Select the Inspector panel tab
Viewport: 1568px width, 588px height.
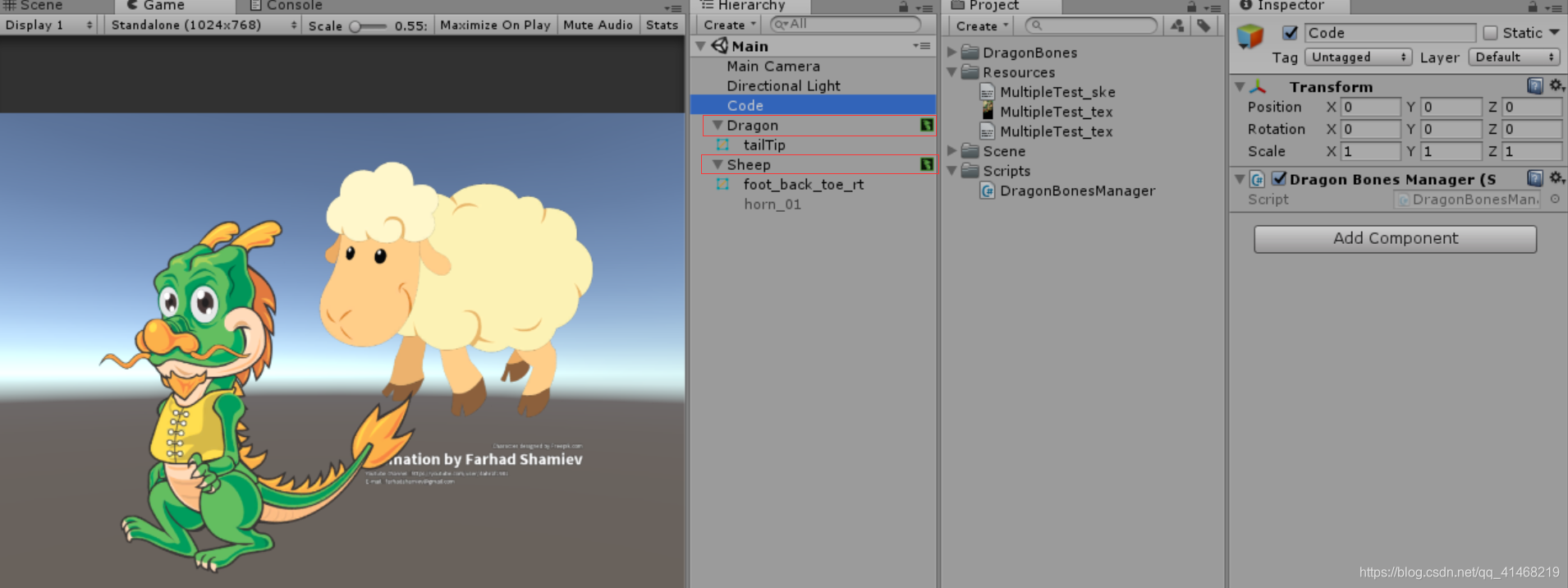(x=1282, y=6)
